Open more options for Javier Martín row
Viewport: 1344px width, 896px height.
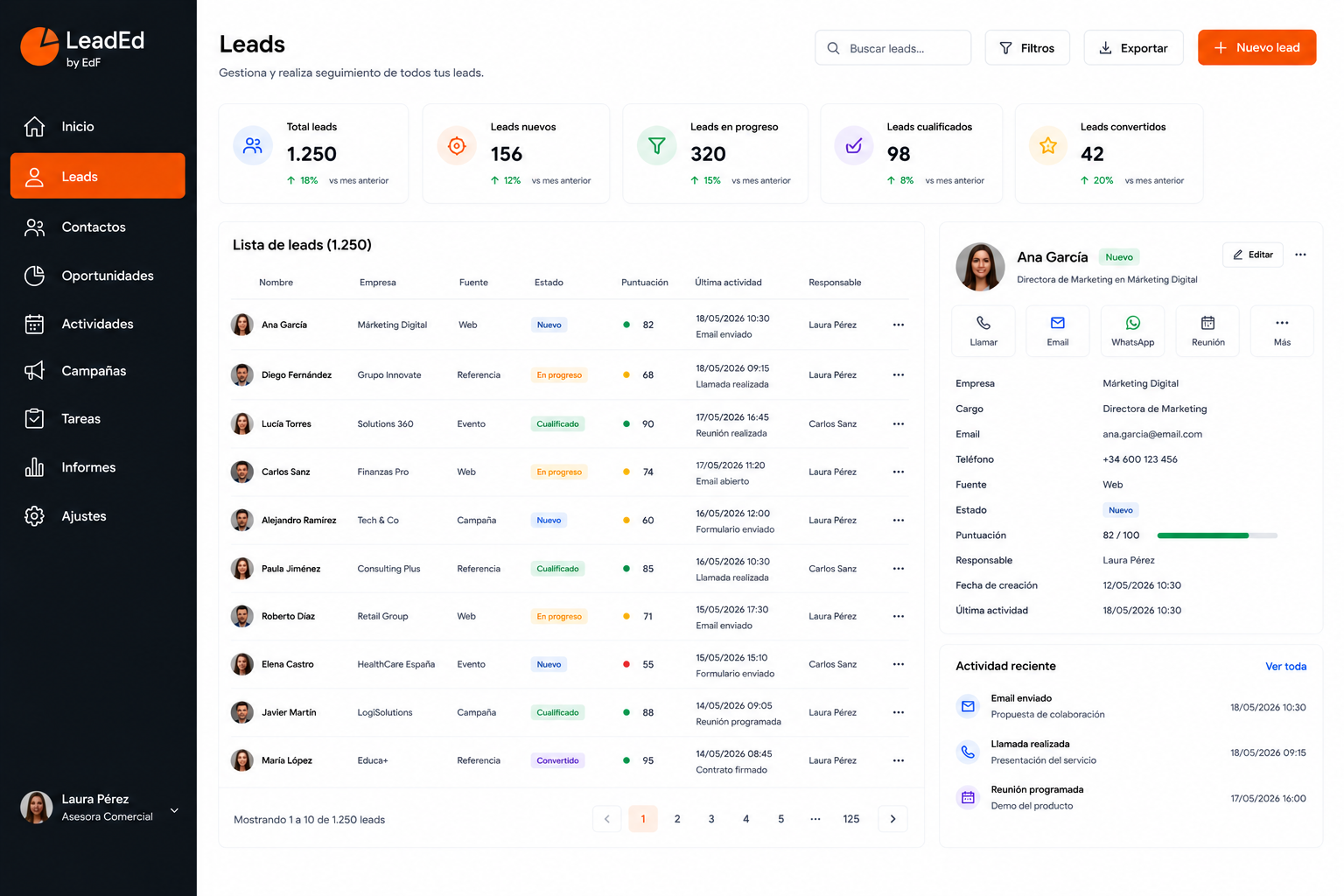(899, 712)
